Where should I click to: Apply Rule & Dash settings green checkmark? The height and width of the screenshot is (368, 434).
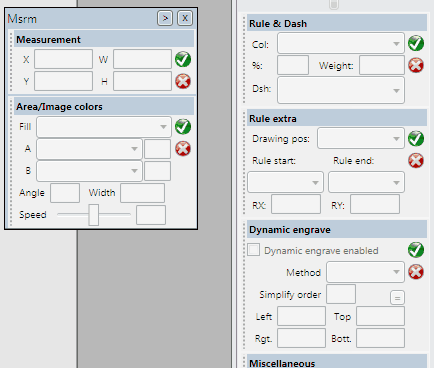416,43
